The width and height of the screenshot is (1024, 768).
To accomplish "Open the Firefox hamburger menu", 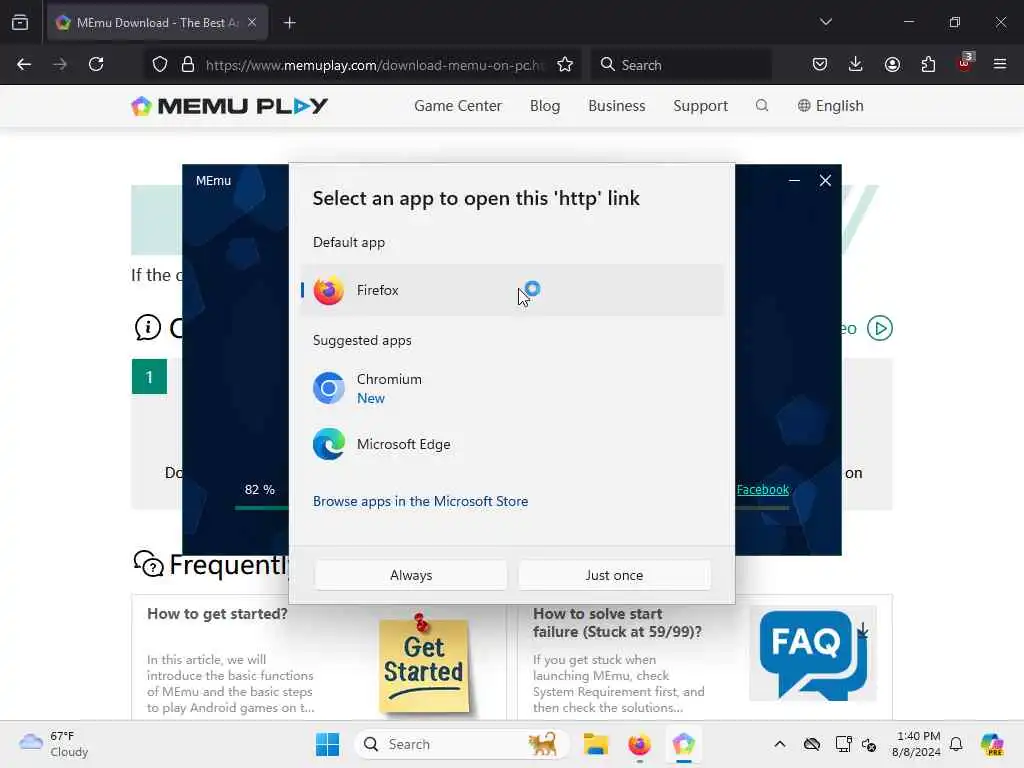I will point(1000,64).
